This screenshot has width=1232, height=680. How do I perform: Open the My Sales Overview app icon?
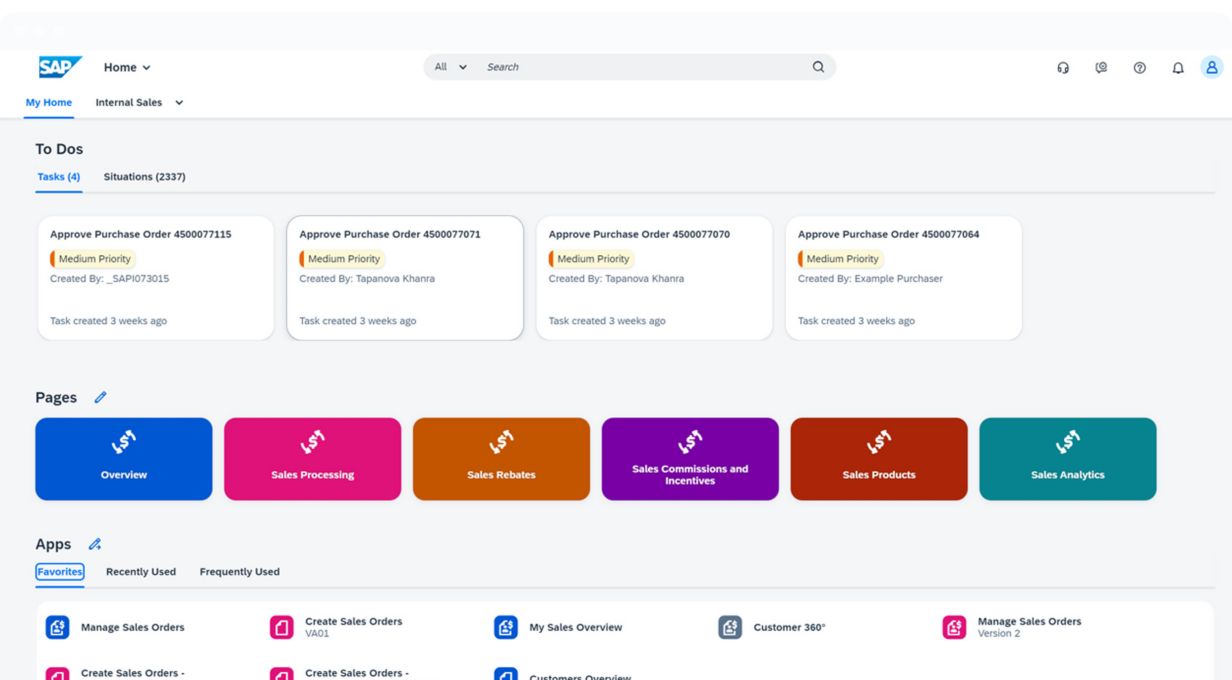pos(507,627)
